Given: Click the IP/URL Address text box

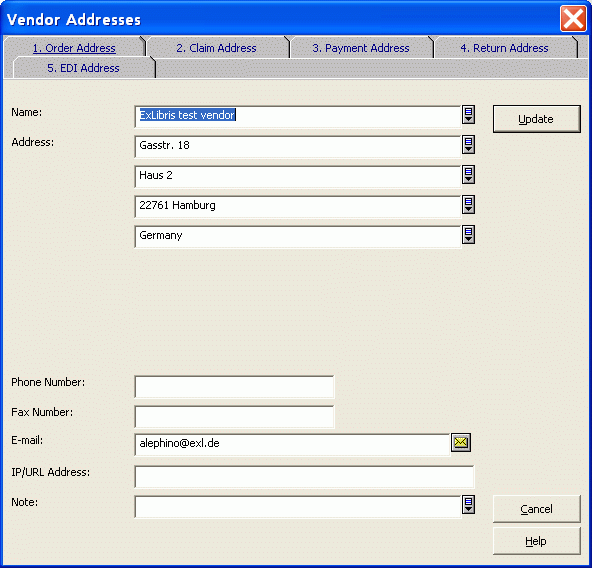Looking at the screenshot, I should point(304,477).
